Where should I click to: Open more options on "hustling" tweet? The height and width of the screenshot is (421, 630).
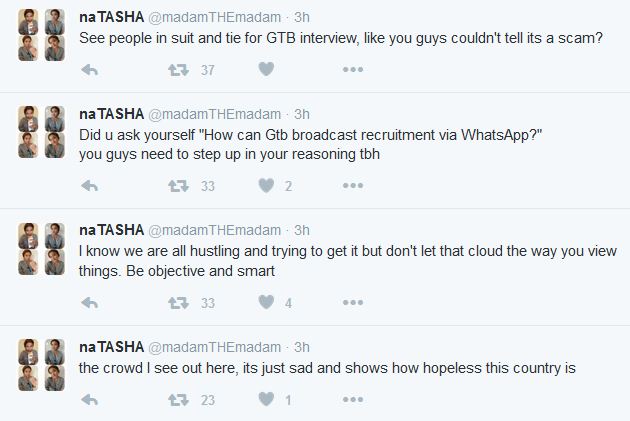352,303
